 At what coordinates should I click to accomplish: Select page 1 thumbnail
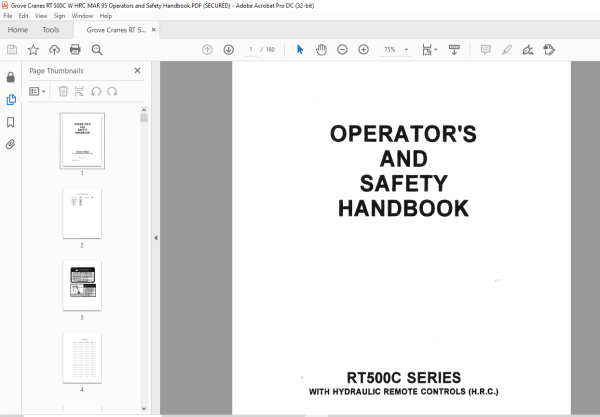(82, 141)
